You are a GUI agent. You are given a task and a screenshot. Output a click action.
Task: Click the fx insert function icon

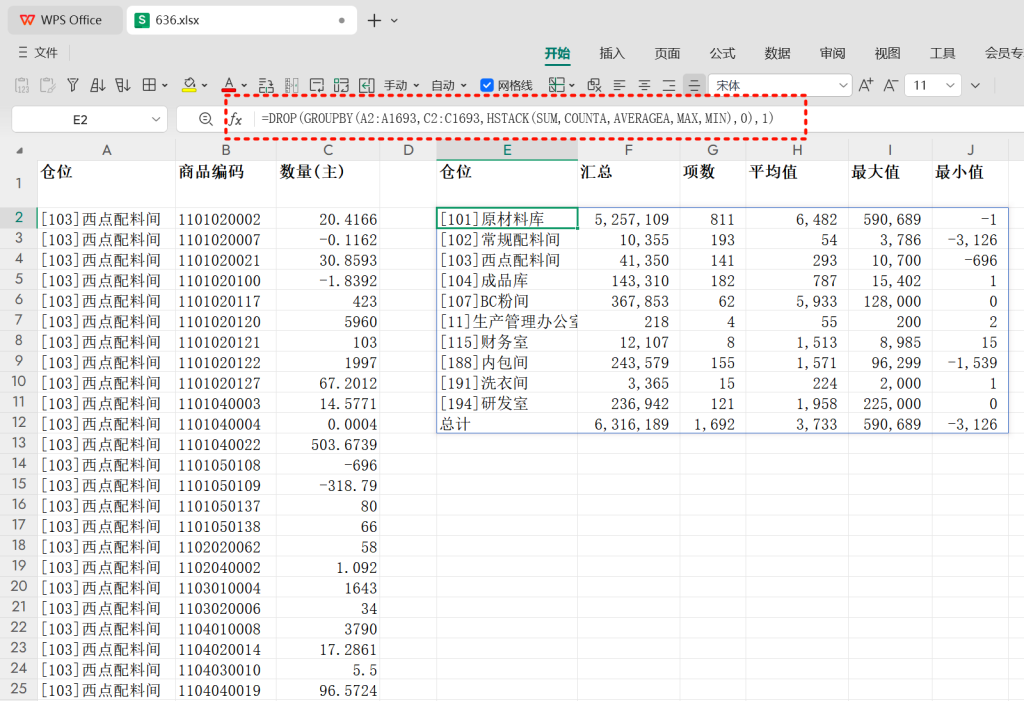coord(235,119)
